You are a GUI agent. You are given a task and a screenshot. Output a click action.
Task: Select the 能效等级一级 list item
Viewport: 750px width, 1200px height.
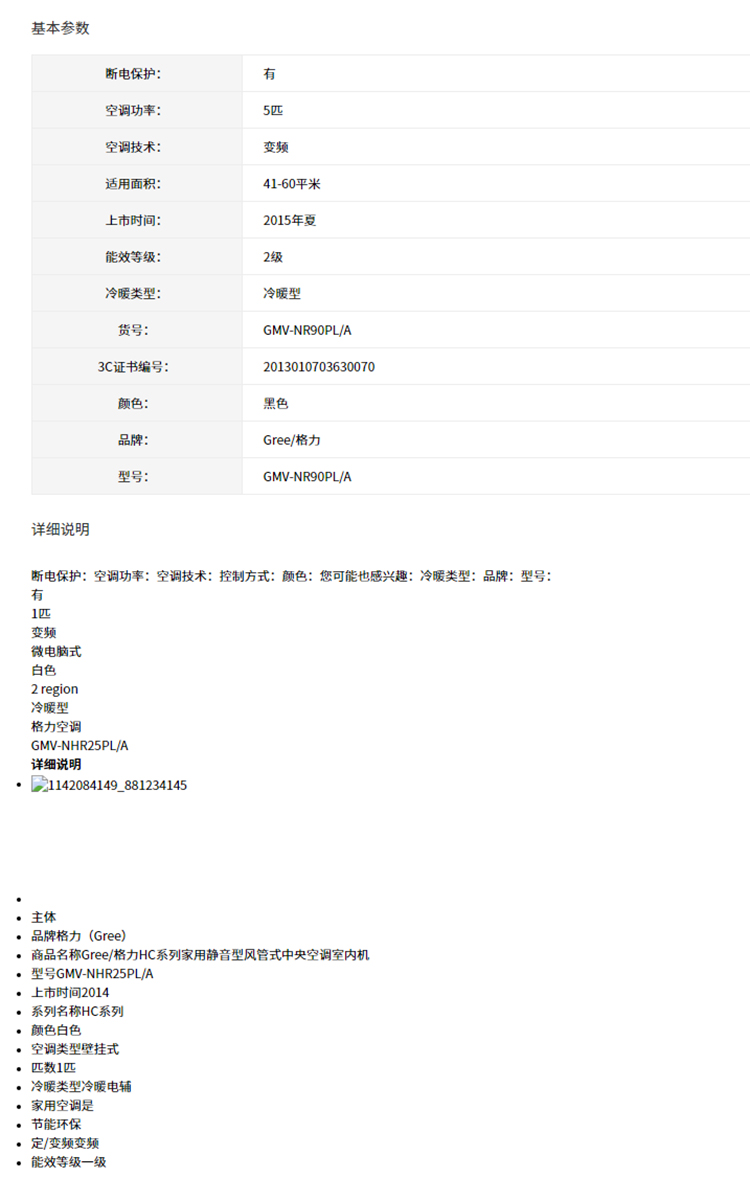pyautogui.click(x=68, y=1162)
